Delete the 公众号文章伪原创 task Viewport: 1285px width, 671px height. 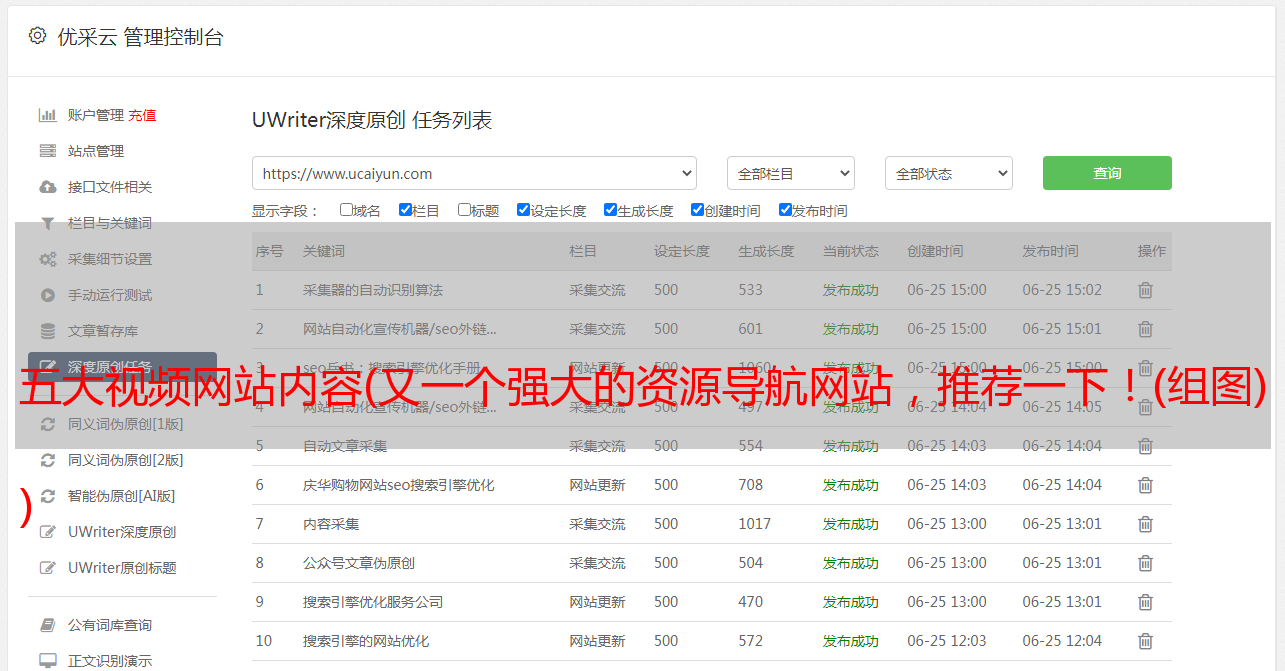click(x=1145, y=563)
